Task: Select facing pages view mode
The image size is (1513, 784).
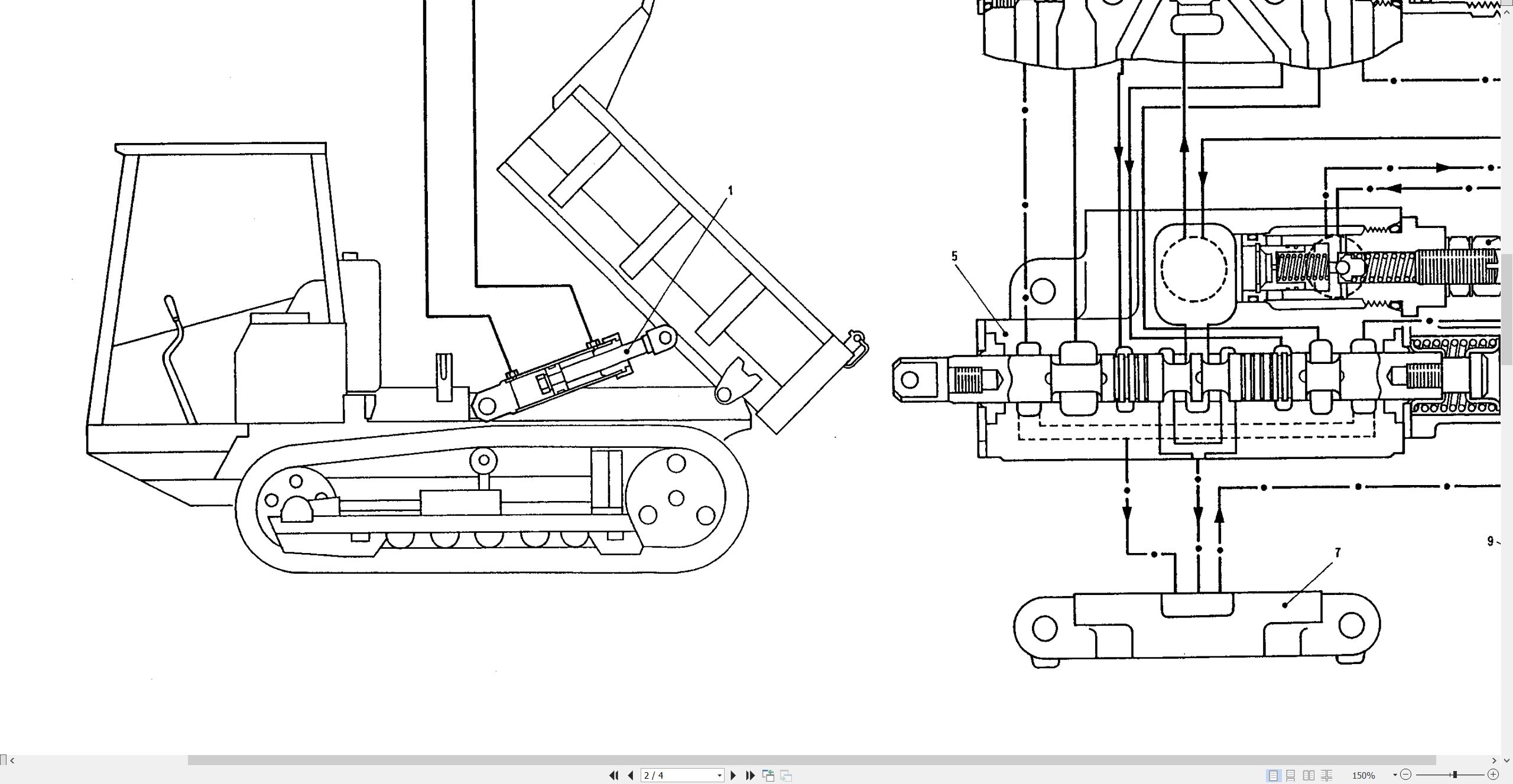Action: point(1309,775)
